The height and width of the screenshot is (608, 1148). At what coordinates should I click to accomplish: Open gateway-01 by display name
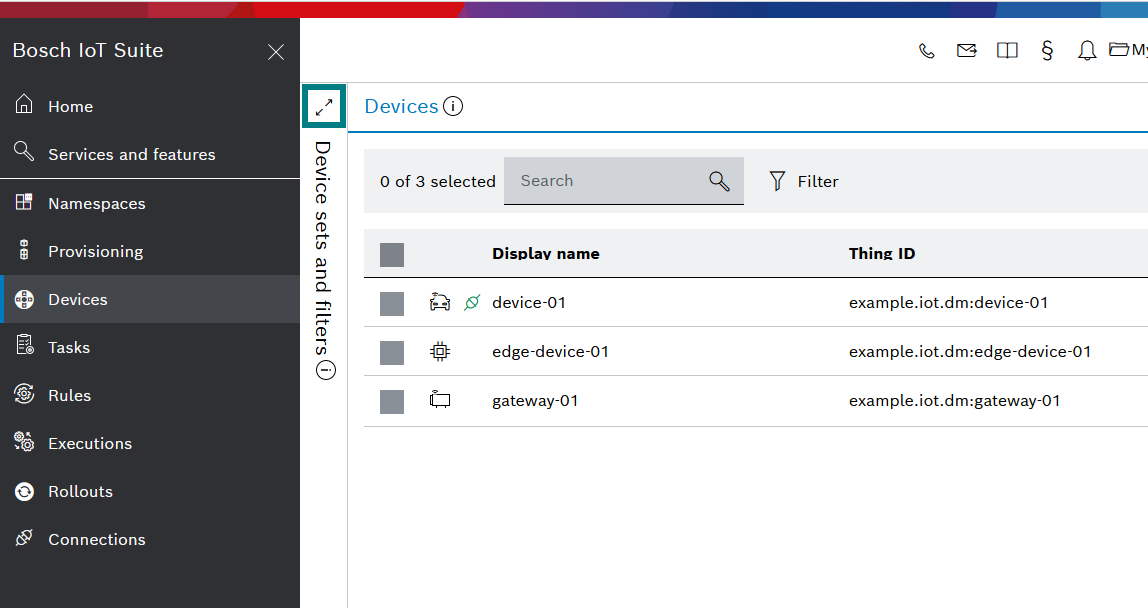tap(534, 401)
